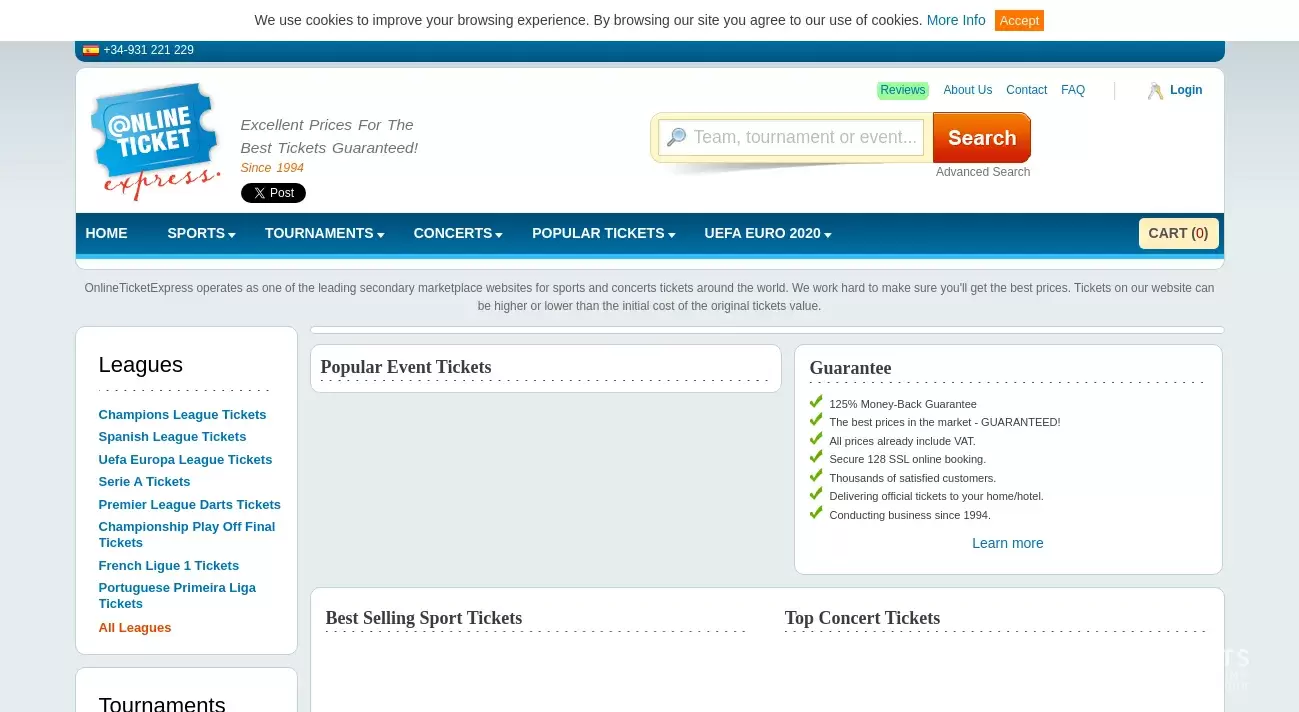
Task: Select Uefa Europa League Tickets
Action: (x=185, y=460)
